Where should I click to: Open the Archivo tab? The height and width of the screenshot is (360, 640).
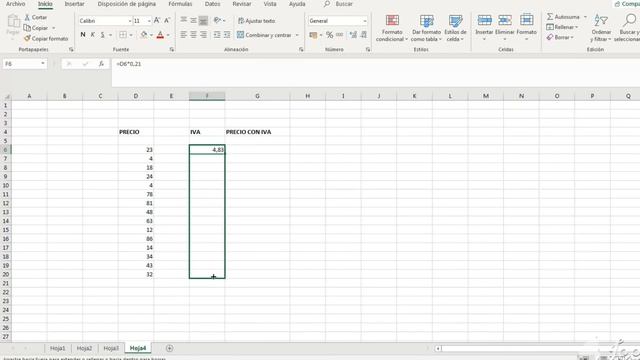[x=16, y=4]
